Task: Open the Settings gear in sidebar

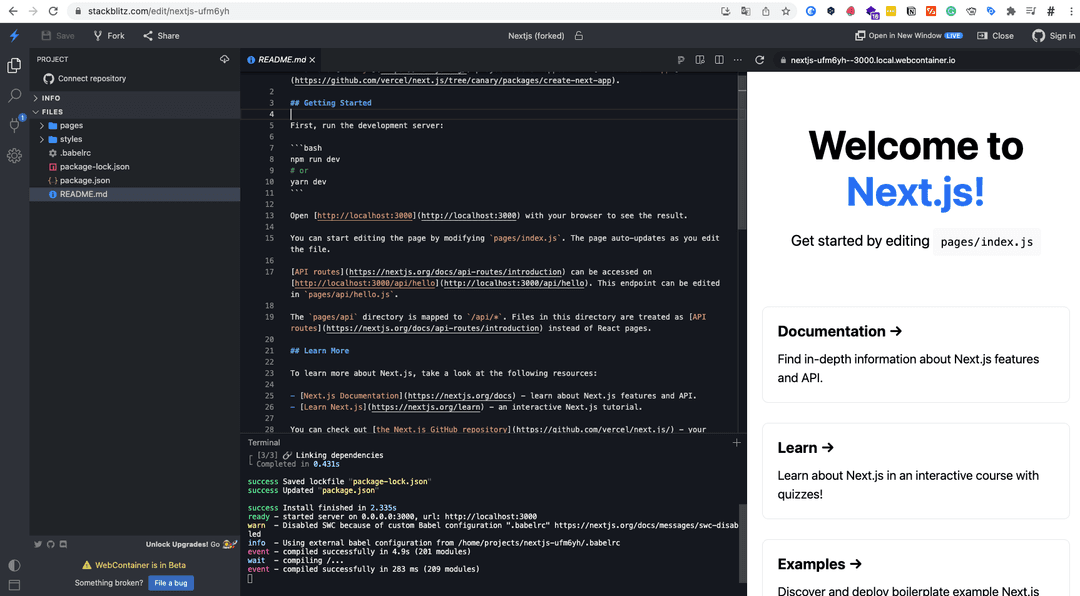Action: click(x=14, y=156)
